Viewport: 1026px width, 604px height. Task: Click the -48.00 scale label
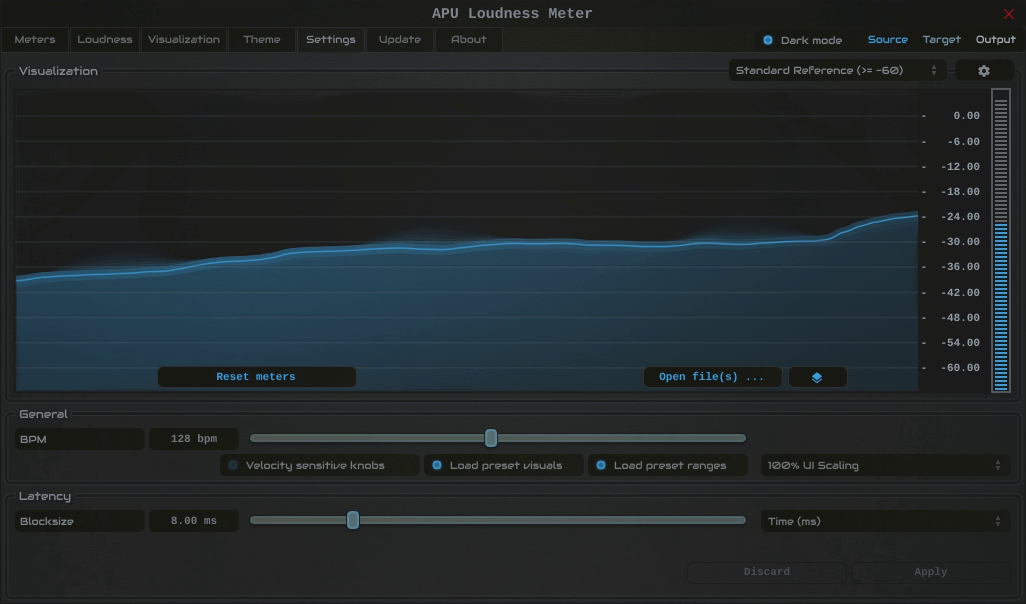coord(960,317)
